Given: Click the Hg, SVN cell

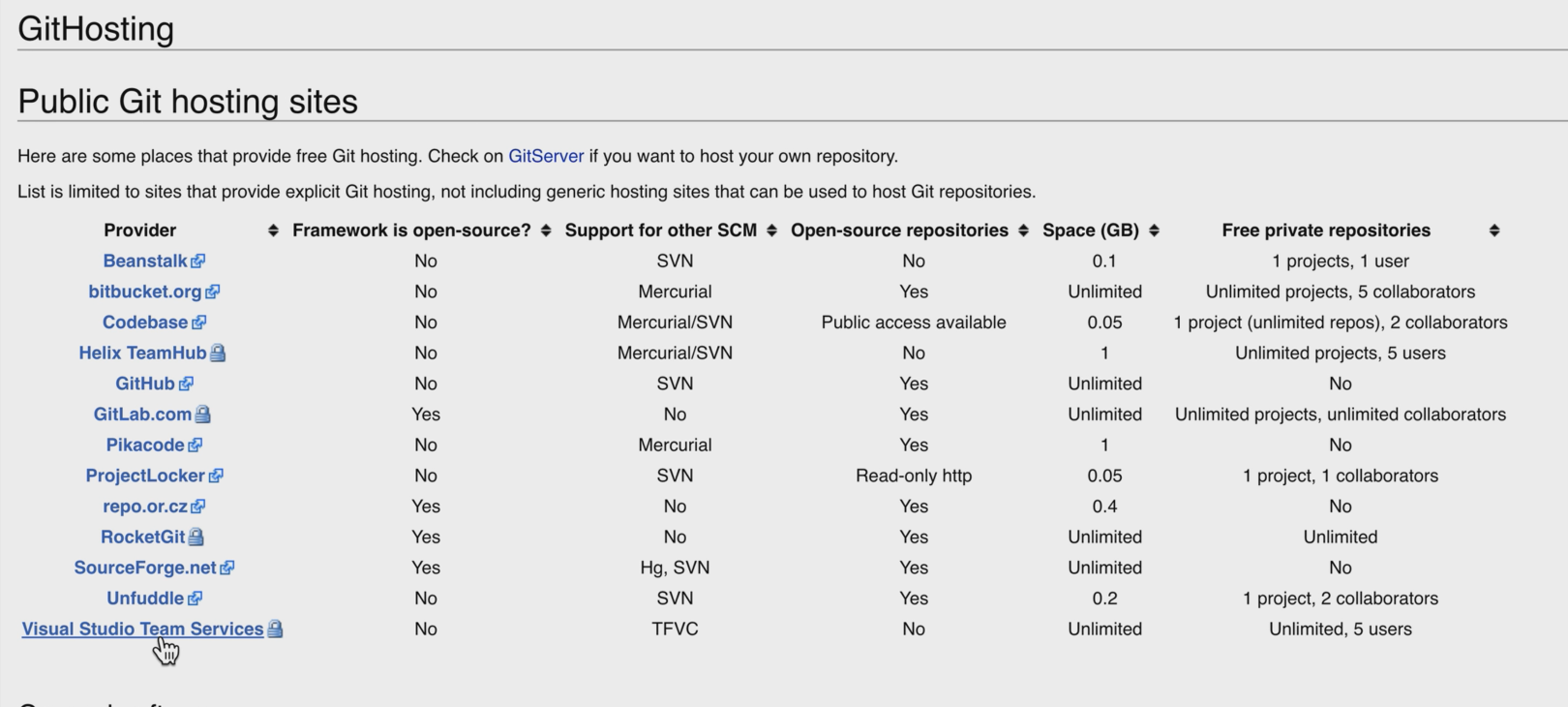Looking at the screenshot, I should 675,568.
